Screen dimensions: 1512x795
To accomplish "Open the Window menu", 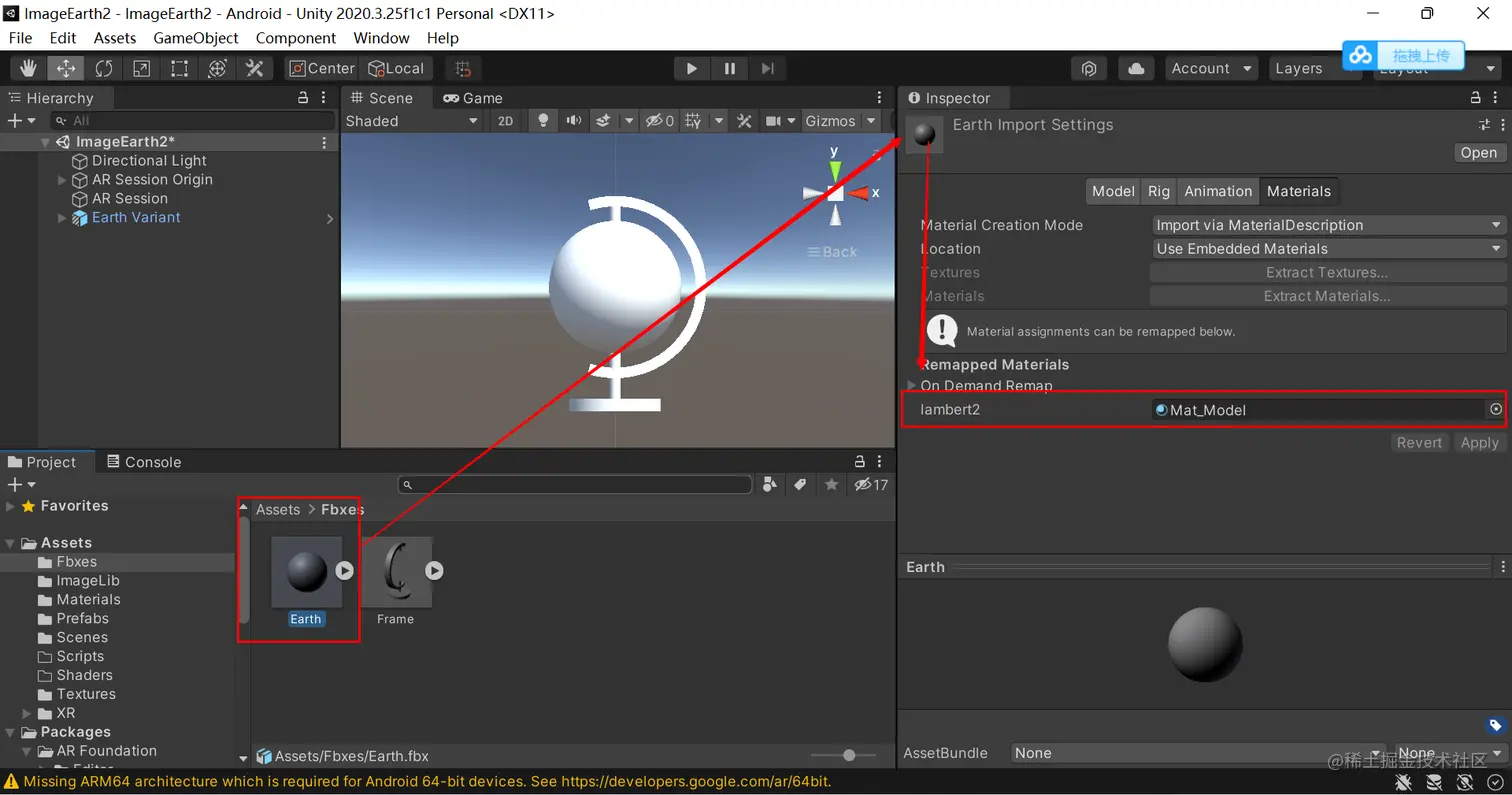I will pyautogui.click(x=381, y=38).
